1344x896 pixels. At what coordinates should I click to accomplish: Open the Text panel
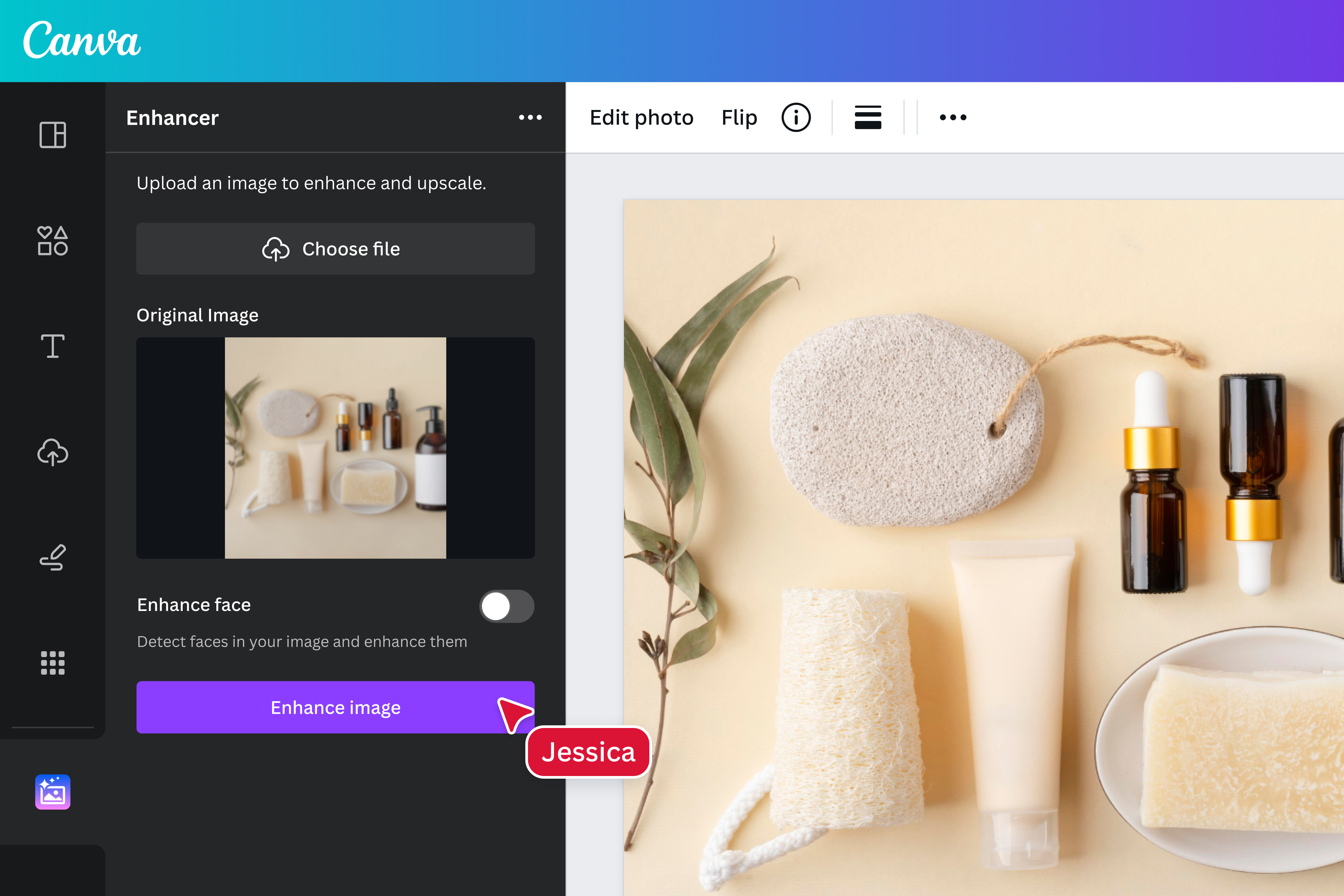click(52, 346)
